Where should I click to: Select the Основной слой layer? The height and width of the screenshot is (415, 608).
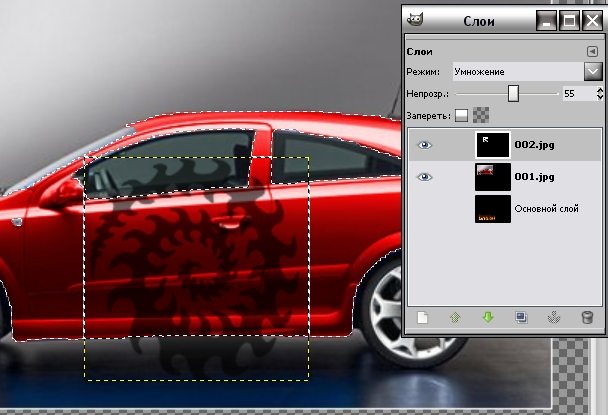(545, 209)
